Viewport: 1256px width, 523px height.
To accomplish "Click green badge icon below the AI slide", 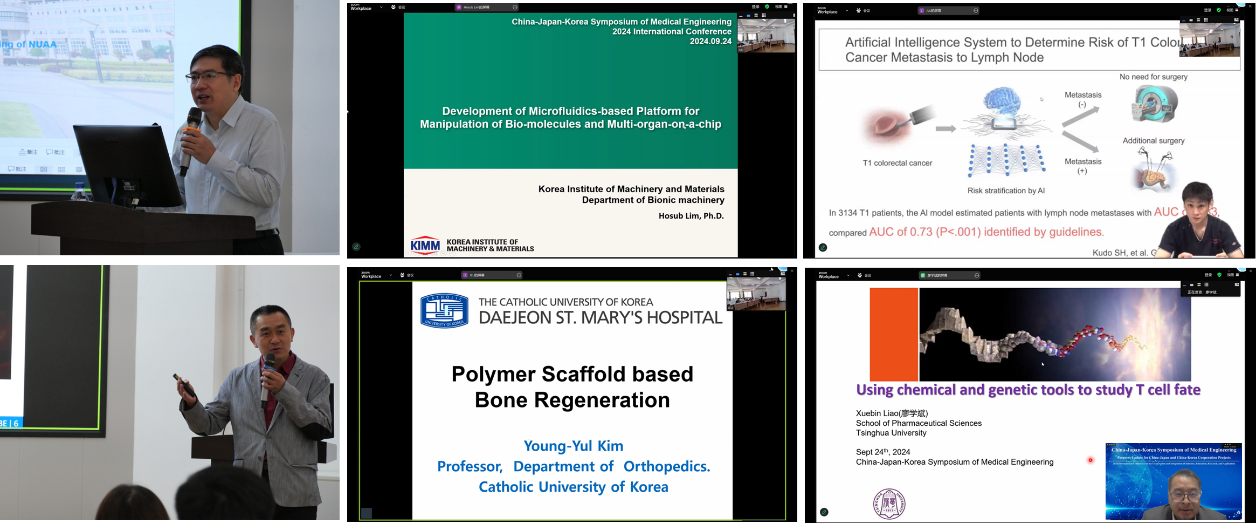I will tap(823, 247).
